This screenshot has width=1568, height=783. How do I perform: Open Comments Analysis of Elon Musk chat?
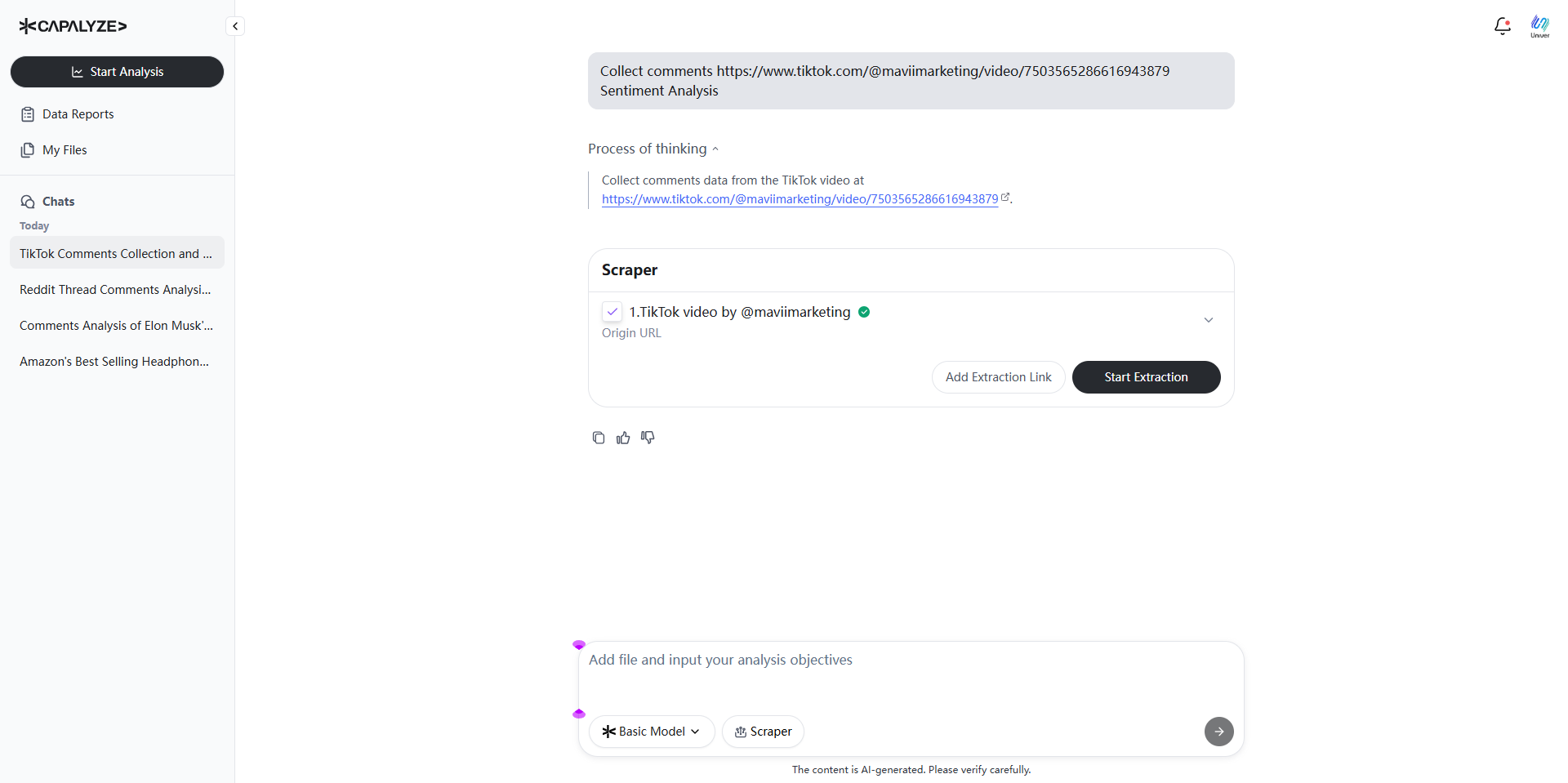[117, 326]
